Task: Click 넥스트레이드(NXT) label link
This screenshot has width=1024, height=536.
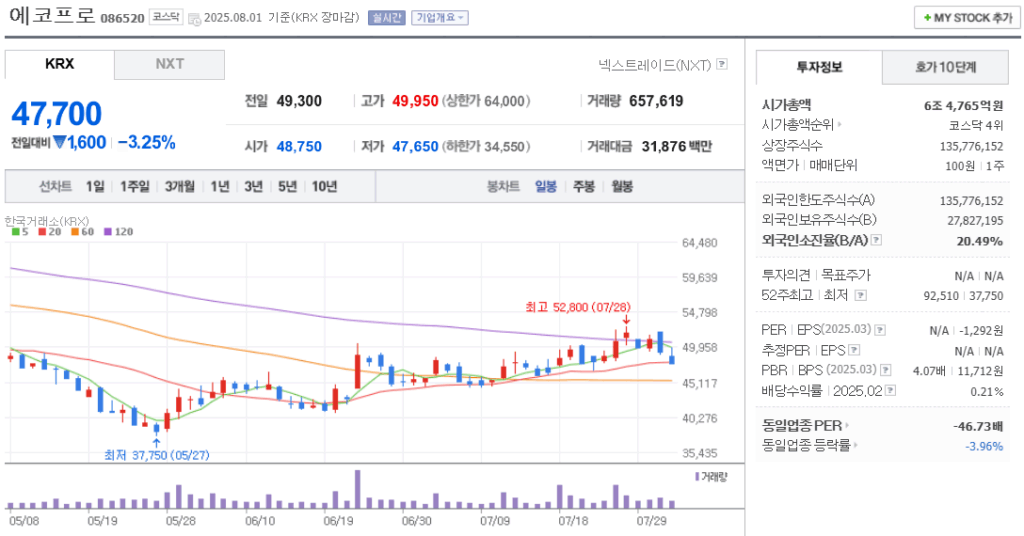Action: pos(654,65)
